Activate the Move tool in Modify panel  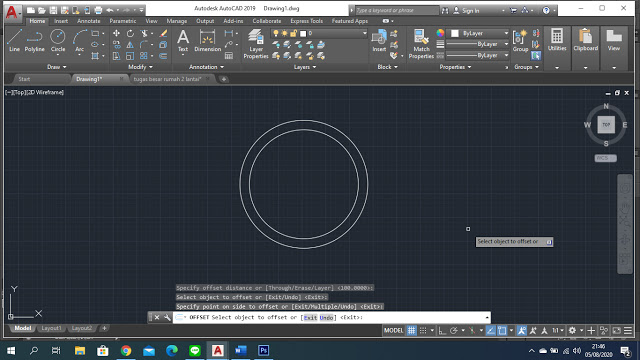116,33
